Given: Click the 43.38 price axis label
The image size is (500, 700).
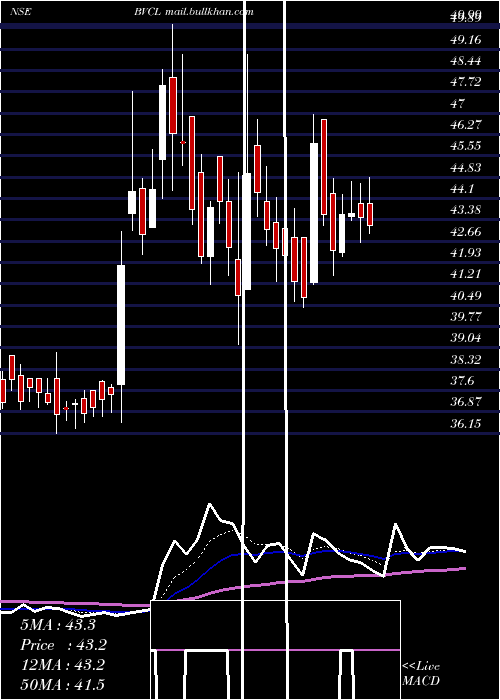Looking at the screenshot, I should [466, 209].
